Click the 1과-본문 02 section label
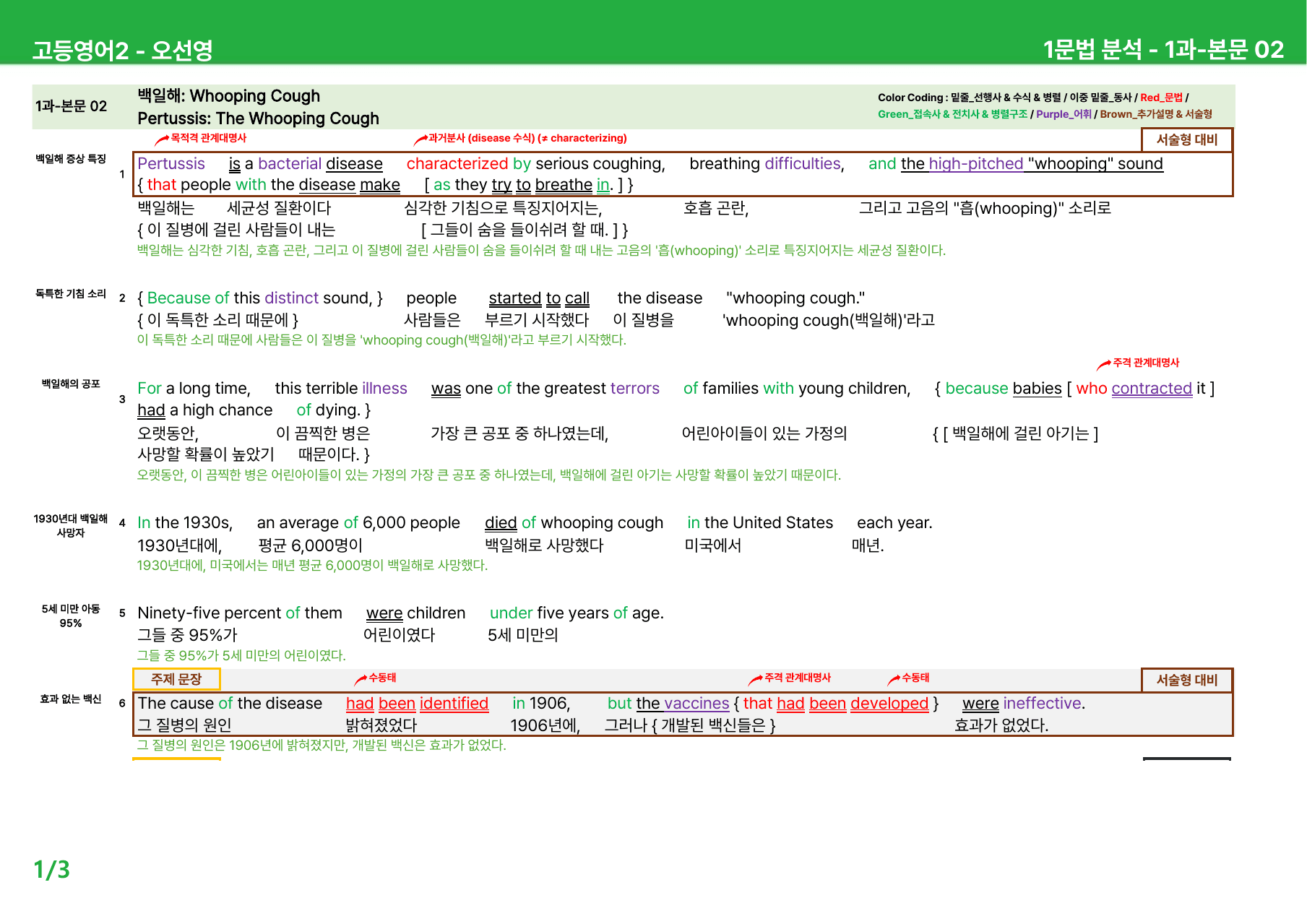Image resolution: width=1307 pixels, height=924 pixels. [71, 106]
